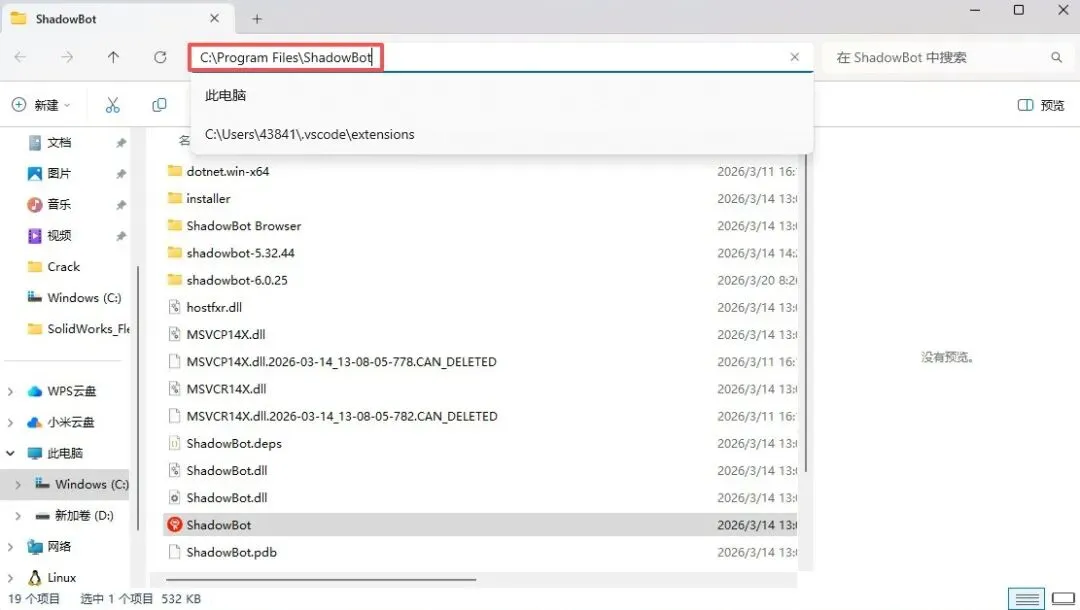Open 图片 in quick access
This screenshot has height=610, width=1080.
point(59,173)
